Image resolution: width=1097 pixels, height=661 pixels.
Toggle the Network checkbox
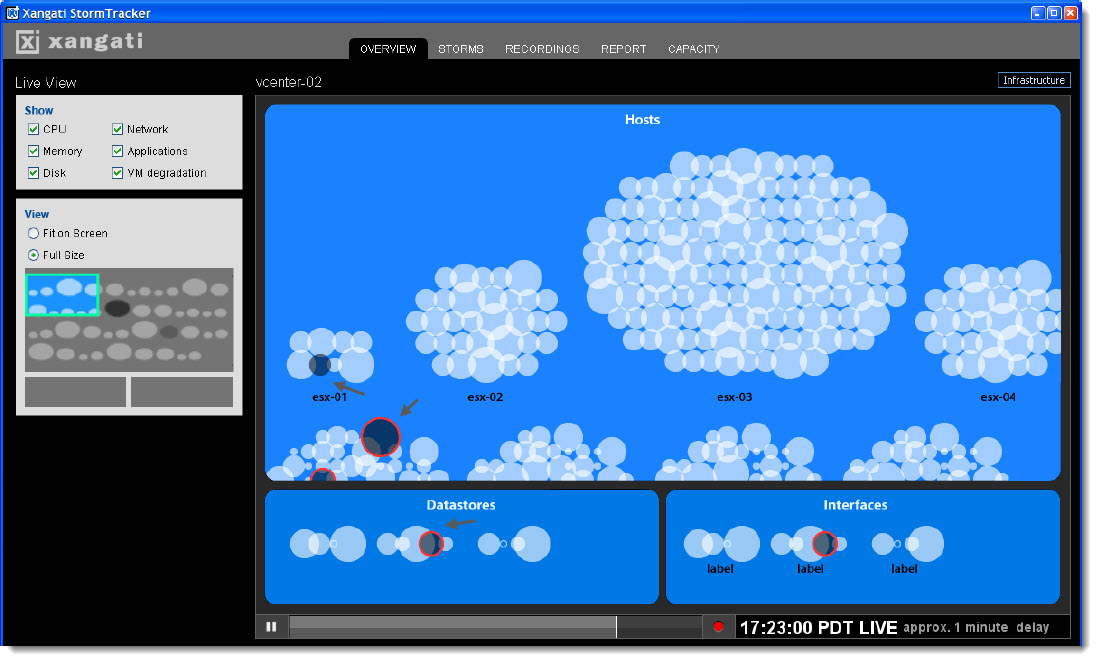coord(118,129)
